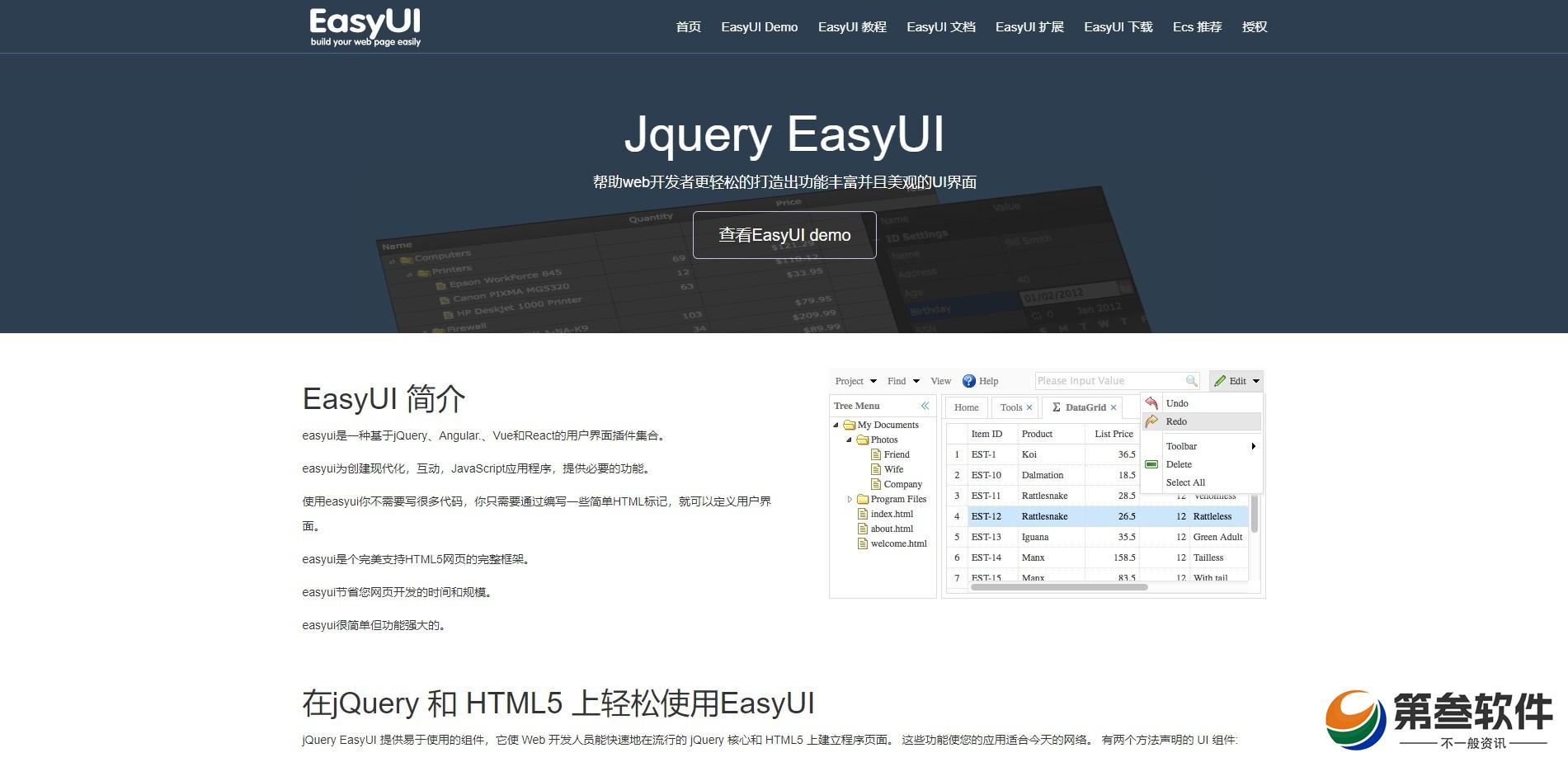Close the Tools tab with its X
This screenshot has height=762, width=1568.
(x=1029, y=407)
